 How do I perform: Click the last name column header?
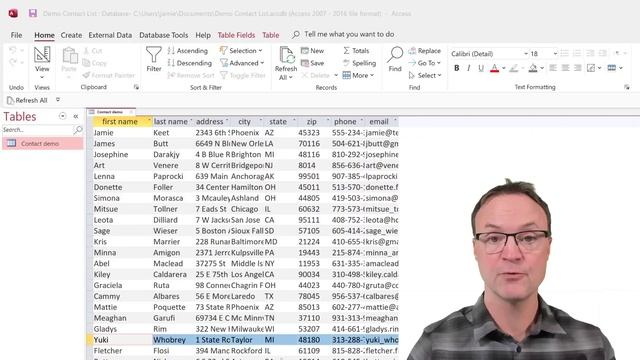pyautogui.click(x=171, y=122)
